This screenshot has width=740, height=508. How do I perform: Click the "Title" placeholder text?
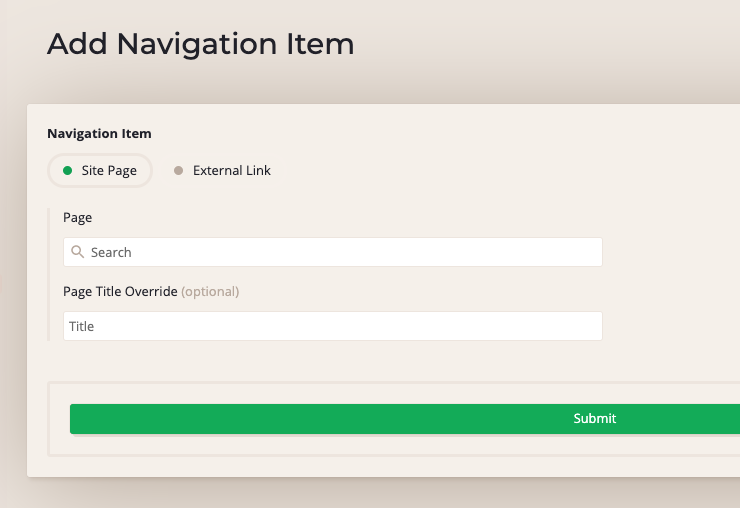[x=81, y=327]
